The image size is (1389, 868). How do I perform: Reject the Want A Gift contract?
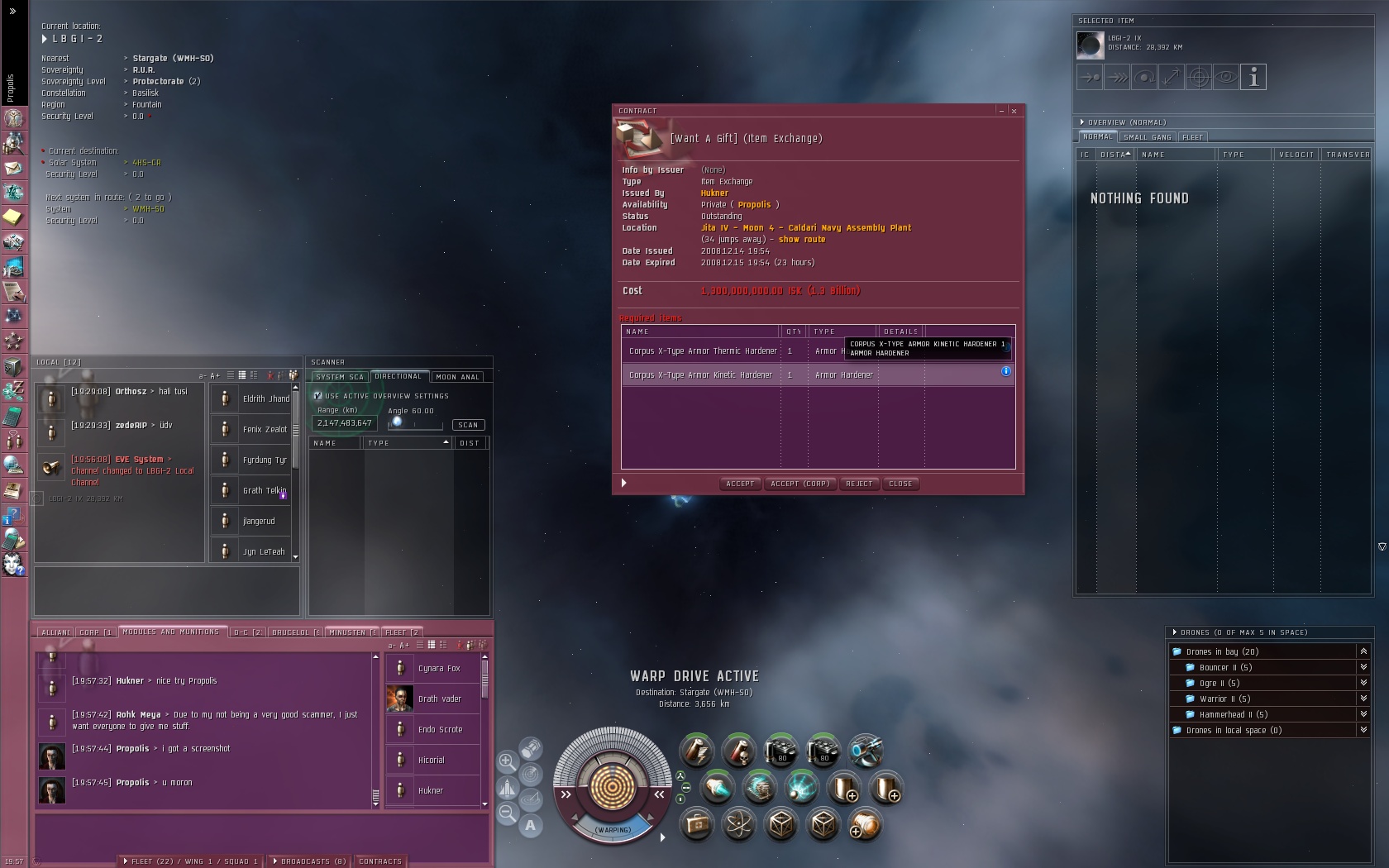859,484
